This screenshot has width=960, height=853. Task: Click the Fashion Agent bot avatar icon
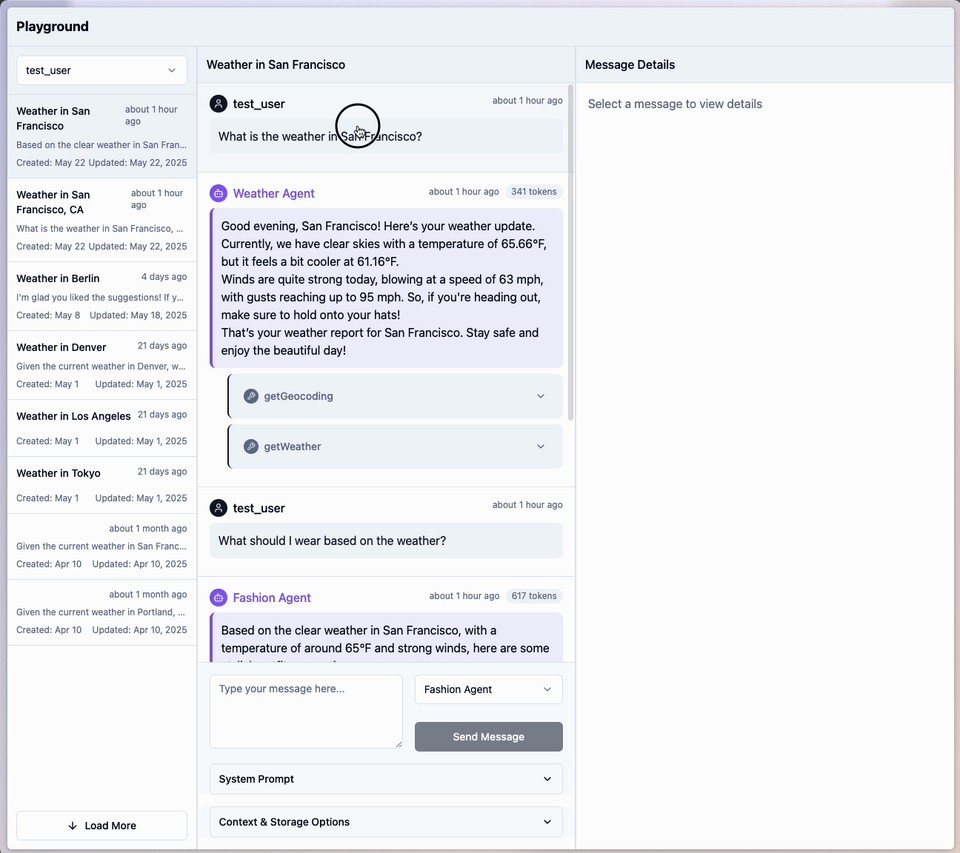[x=219, y=598]
